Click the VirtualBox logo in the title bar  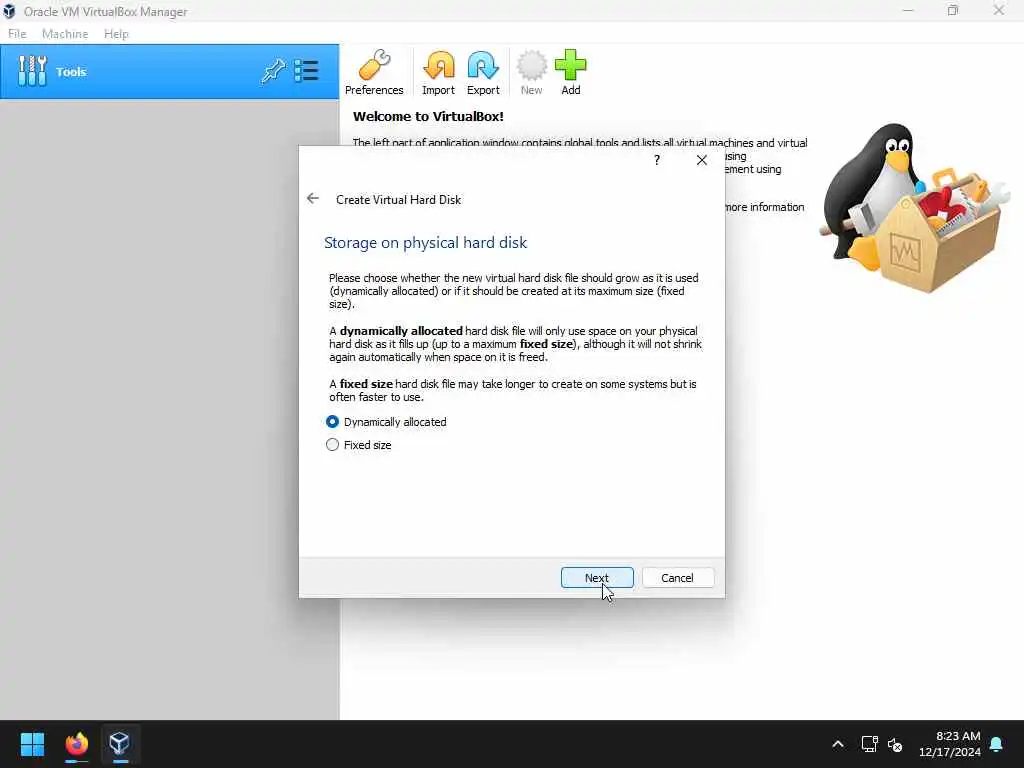click(9, 11)
